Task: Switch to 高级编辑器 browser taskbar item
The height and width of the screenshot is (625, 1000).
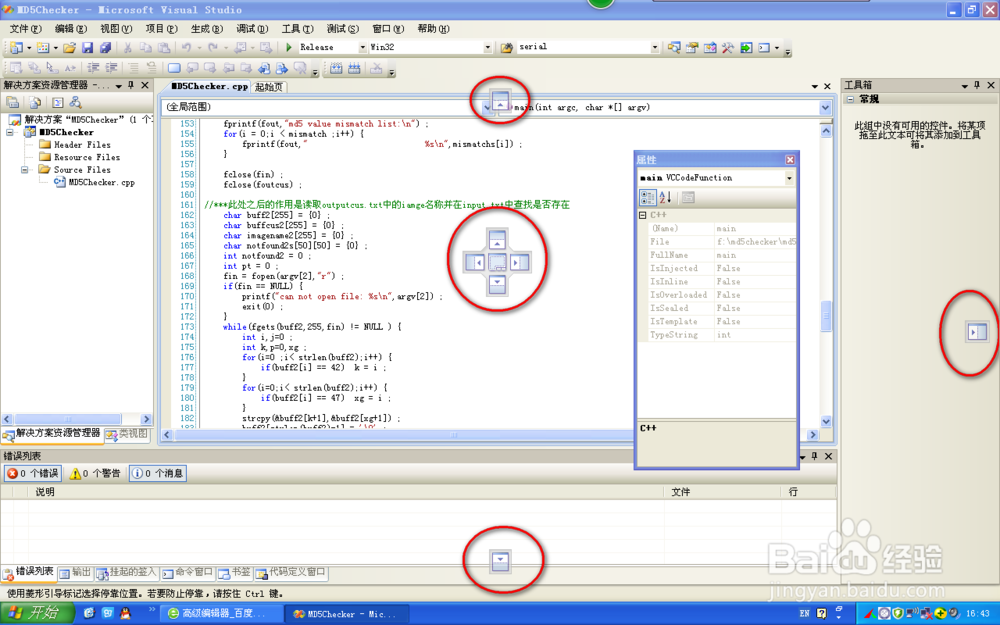Action: tap(221, 614)
